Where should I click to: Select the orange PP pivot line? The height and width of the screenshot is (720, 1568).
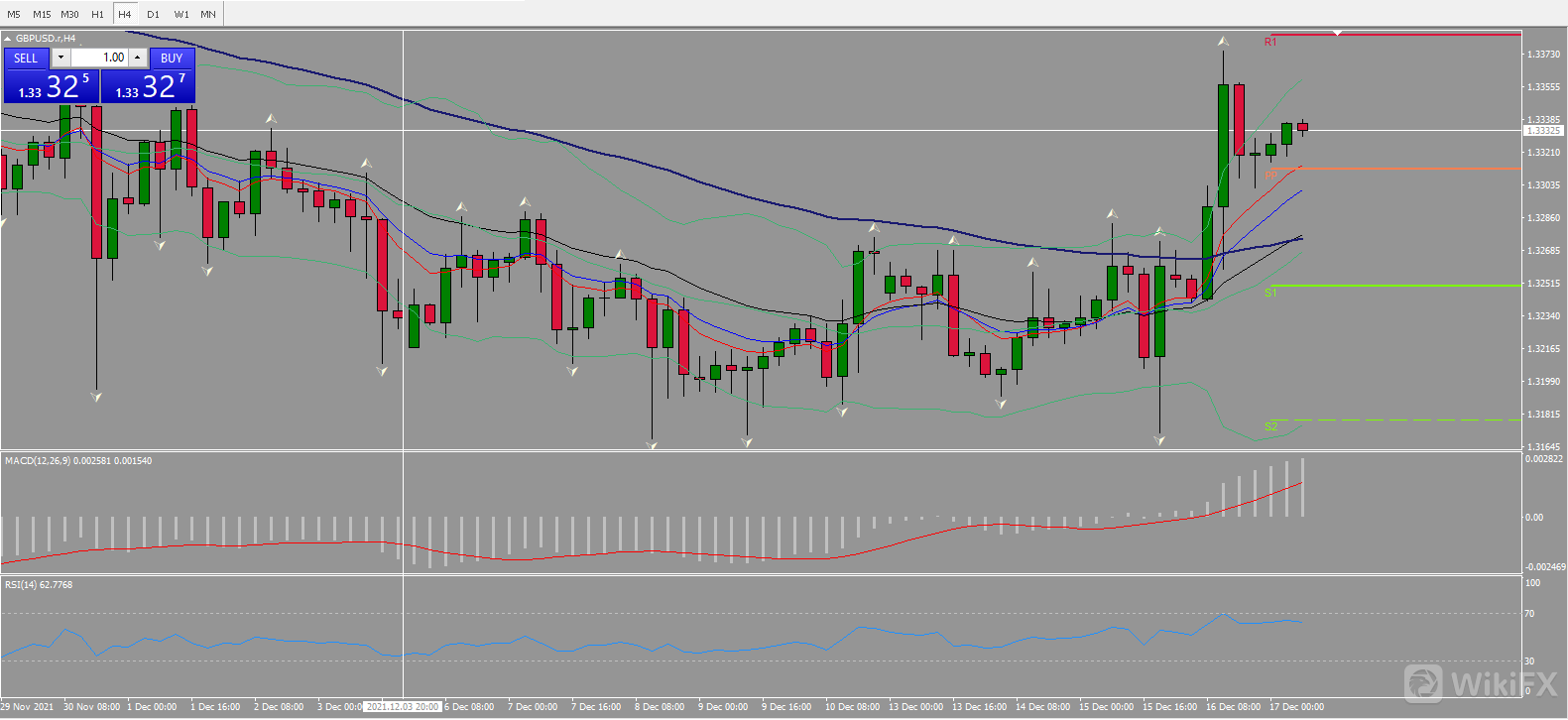click(x=1408, y=169)
